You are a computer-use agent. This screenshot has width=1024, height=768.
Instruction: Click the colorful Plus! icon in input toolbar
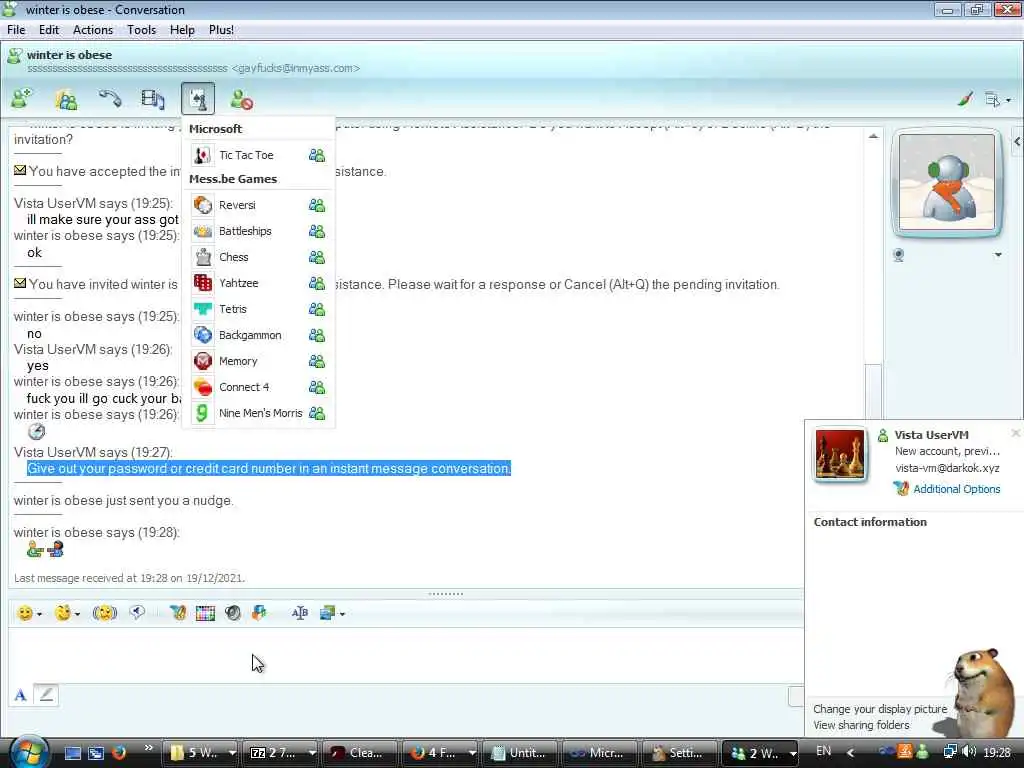click(259, 613)
